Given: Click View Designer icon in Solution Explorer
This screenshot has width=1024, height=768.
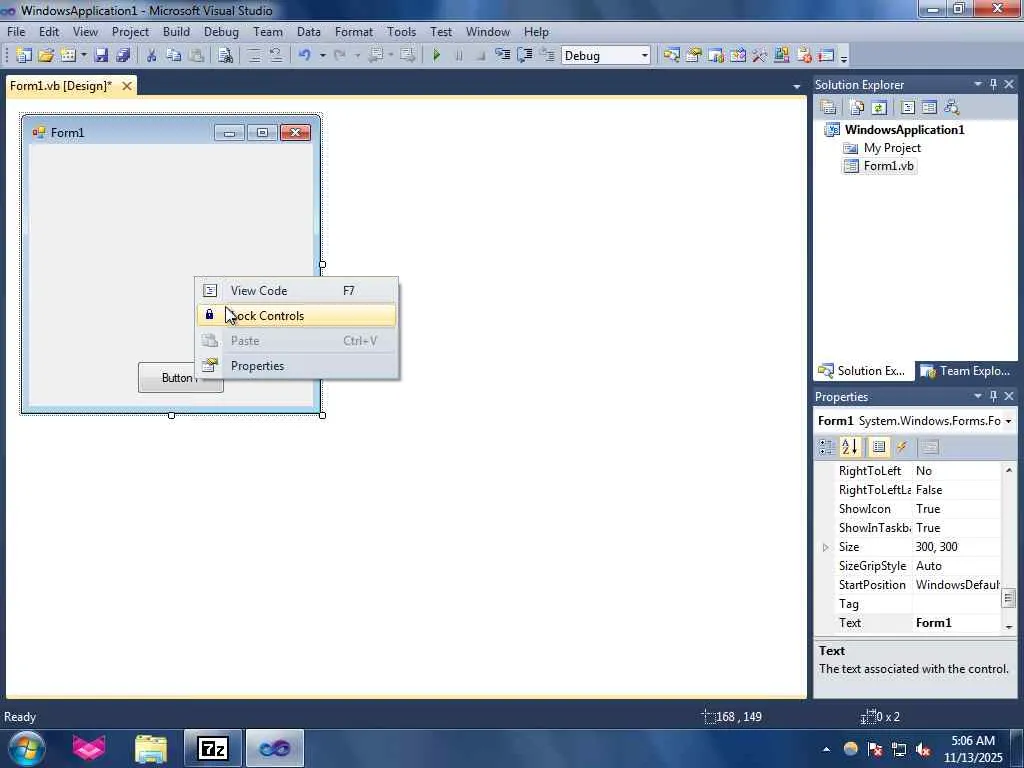Looking at the screenshot, I should (x=929, y=107).
